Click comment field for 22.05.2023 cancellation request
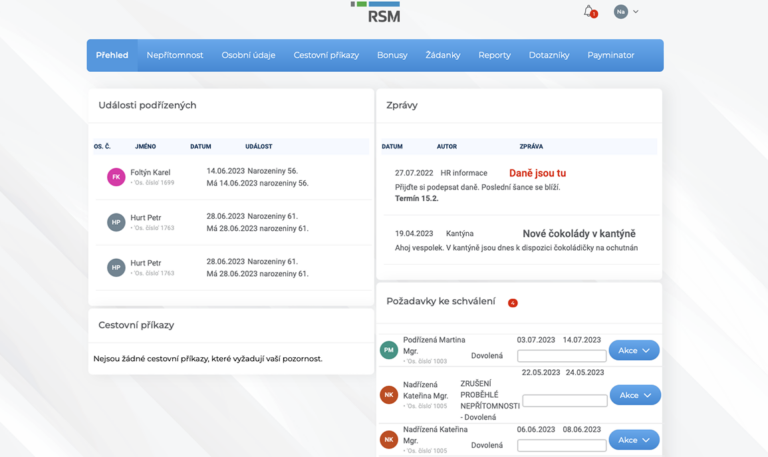This screenshot has width=768, height=457. tap(565, 401)
